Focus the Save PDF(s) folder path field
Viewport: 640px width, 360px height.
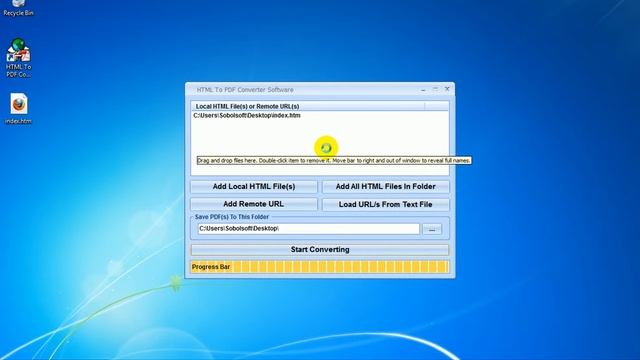(309, 229)
